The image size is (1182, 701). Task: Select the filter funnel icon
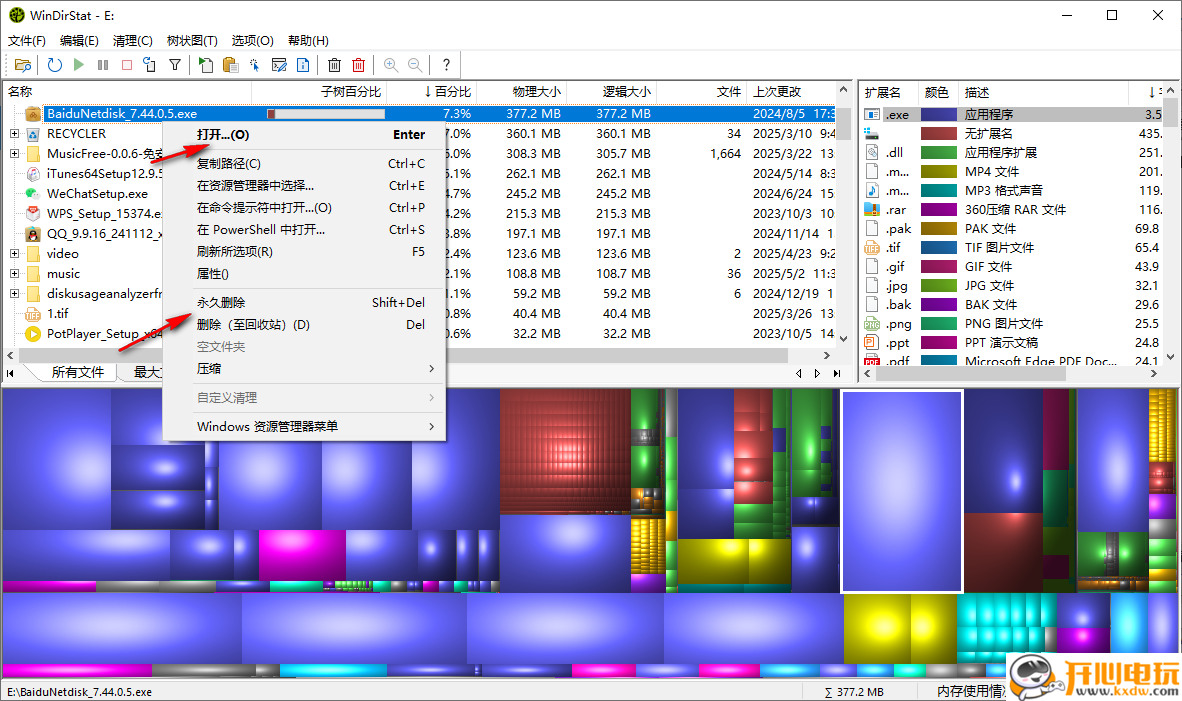click(x=174, y=64)
